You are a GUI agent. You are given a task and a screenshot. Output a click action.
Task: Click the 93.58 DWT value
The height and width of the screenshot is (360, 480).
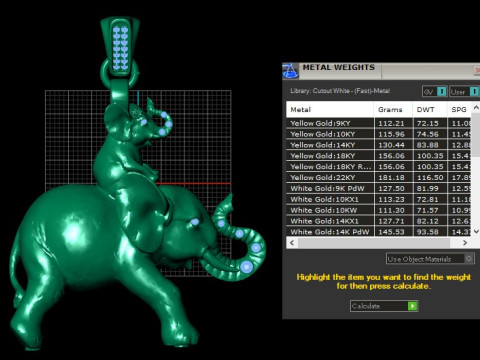tap(428, 232)
